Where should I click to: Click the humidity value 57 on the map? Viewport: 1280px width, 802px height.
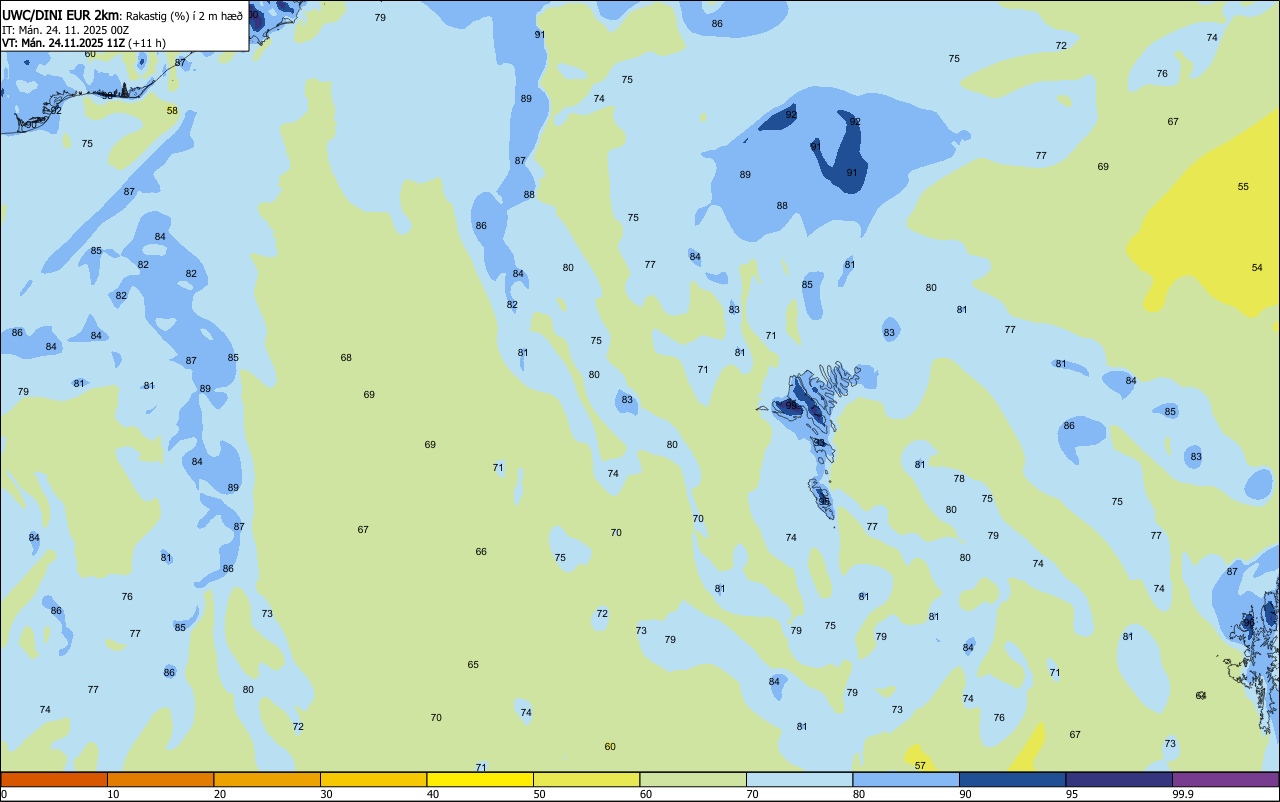tap(920, 765)
